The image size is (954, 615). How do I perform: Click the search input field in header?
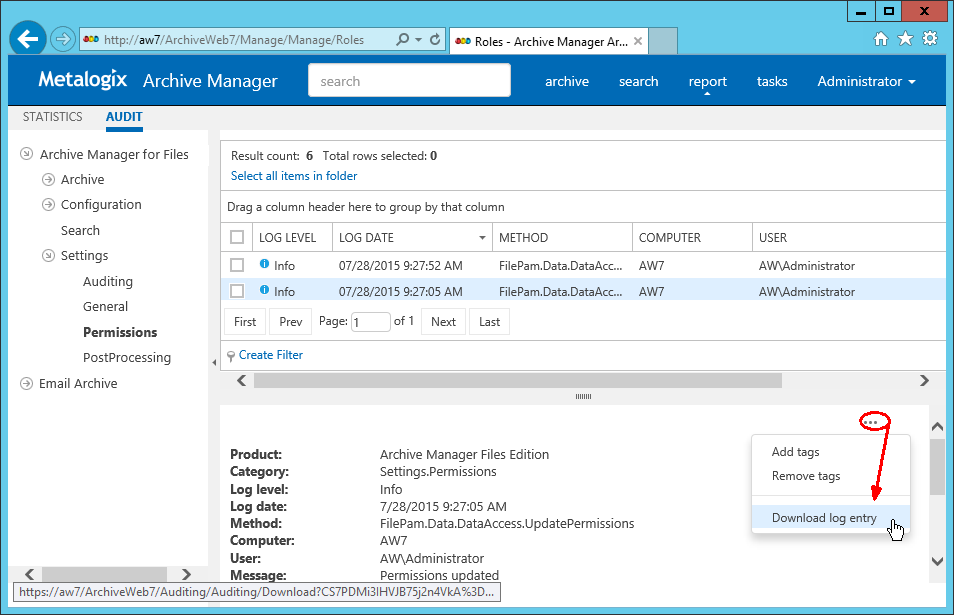pos(409,81)
